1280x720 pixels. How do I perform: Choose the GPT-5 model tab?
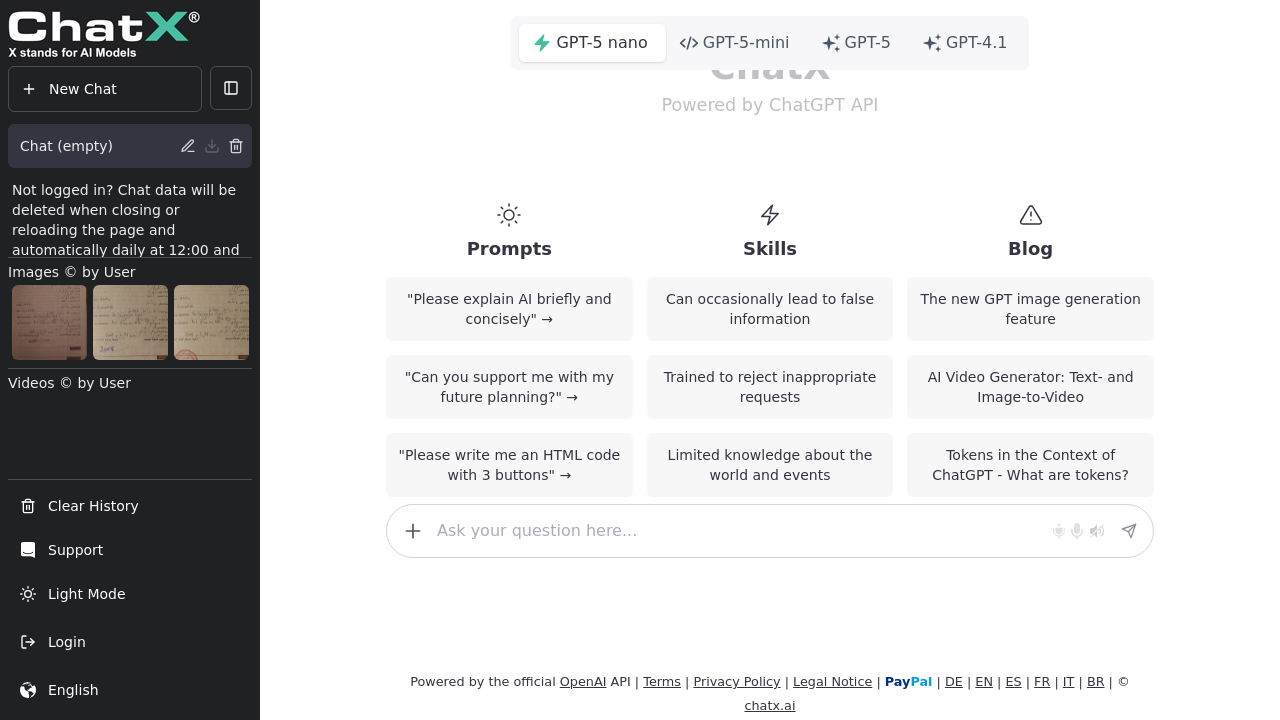coord(856,43)
